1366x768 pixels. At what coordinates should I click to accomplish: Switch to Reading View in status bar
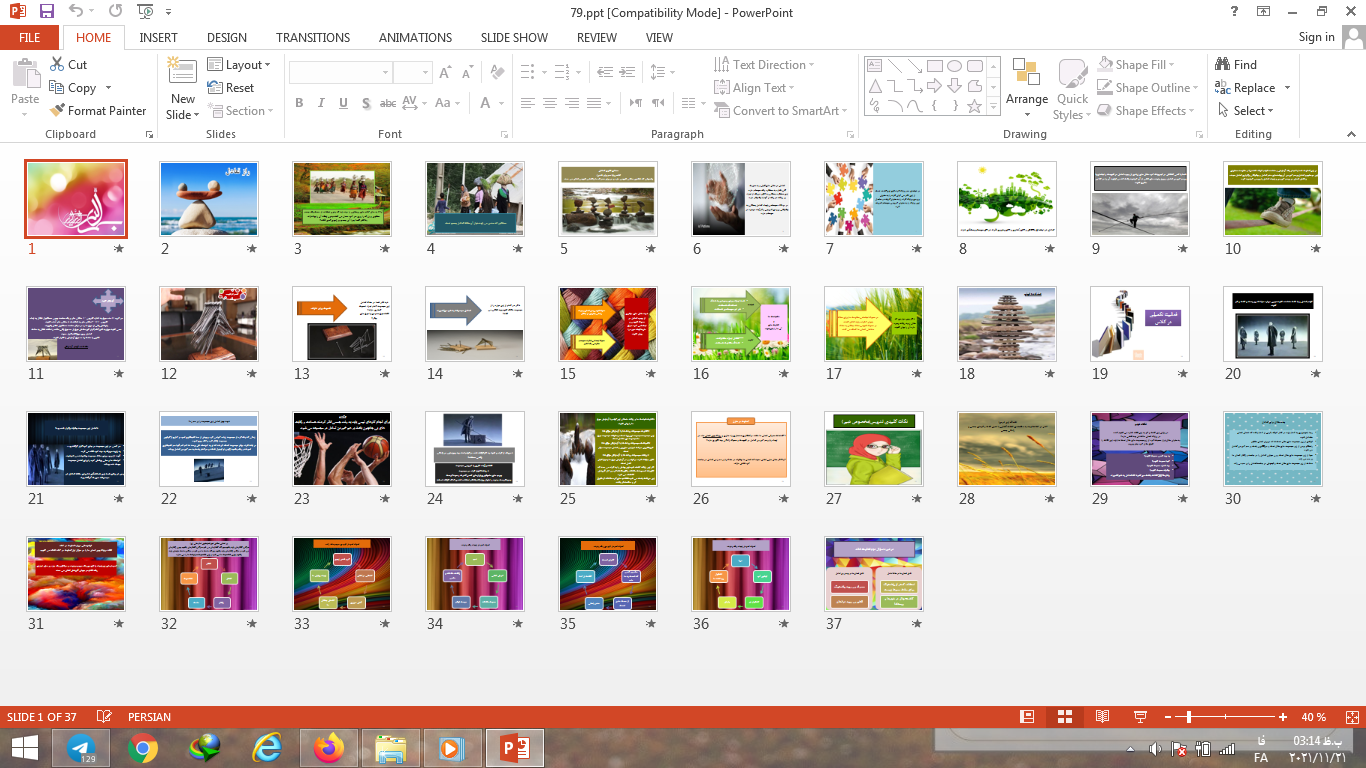[x=1102, y=717]
